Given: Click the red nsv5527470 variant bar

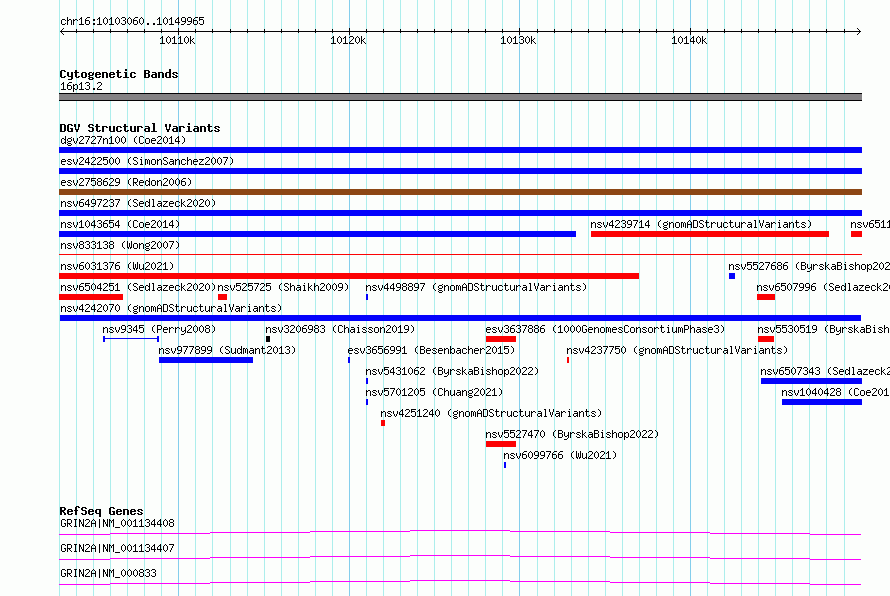Looking at the screenshot, I should click(501, 444).
